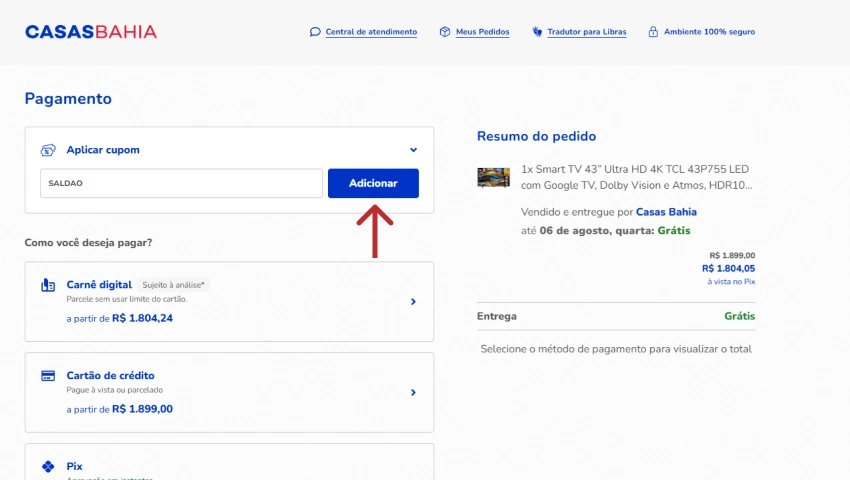The width and height of the screenshot is (850, 480).
Task: Open the Meus Pedidos link
Action: coord(482,31)
